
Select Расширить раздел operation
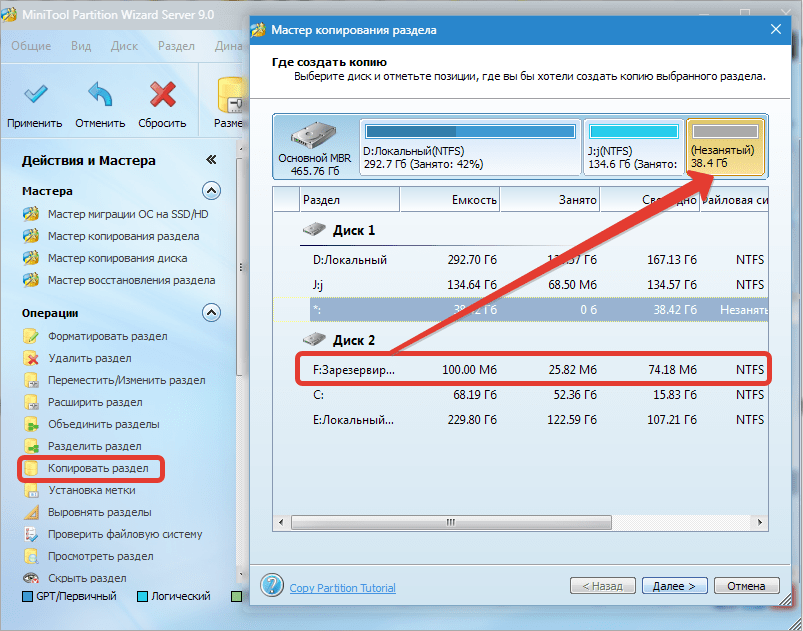(95, 402)
